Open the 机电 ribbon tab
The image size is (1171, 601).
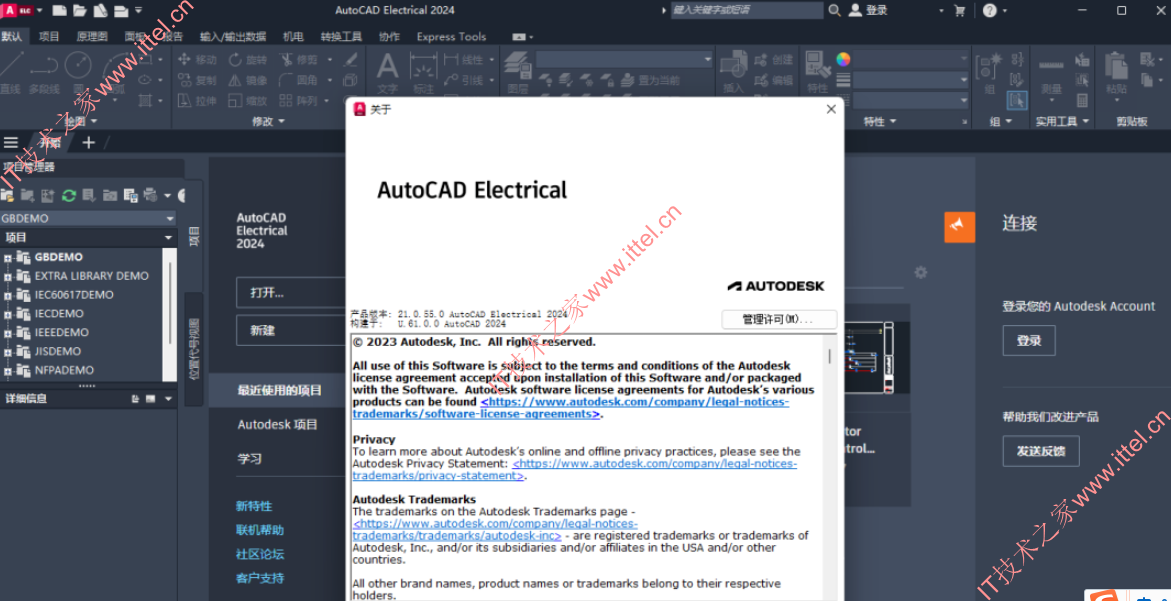click(x=293, y=37)
